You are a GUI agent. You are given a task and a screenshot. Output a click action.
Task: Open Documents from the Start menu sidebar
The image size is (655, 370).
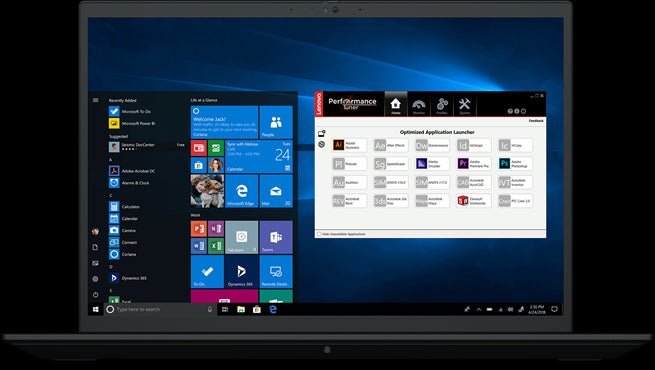pos(95,247)
